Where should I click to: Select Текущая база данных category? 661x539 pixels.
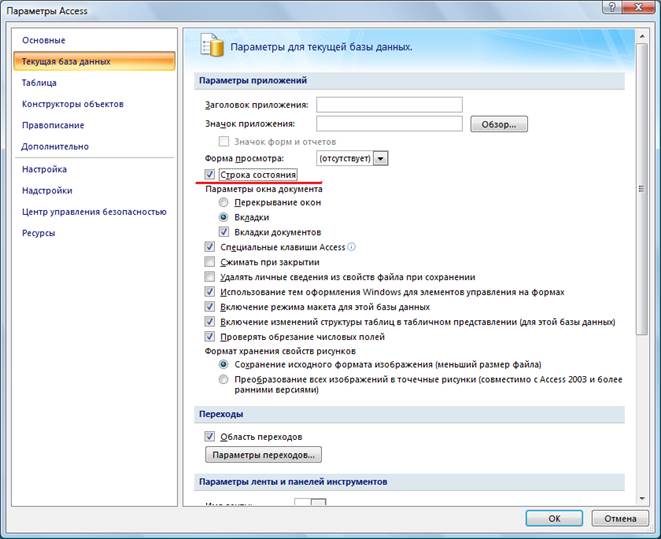94,62
